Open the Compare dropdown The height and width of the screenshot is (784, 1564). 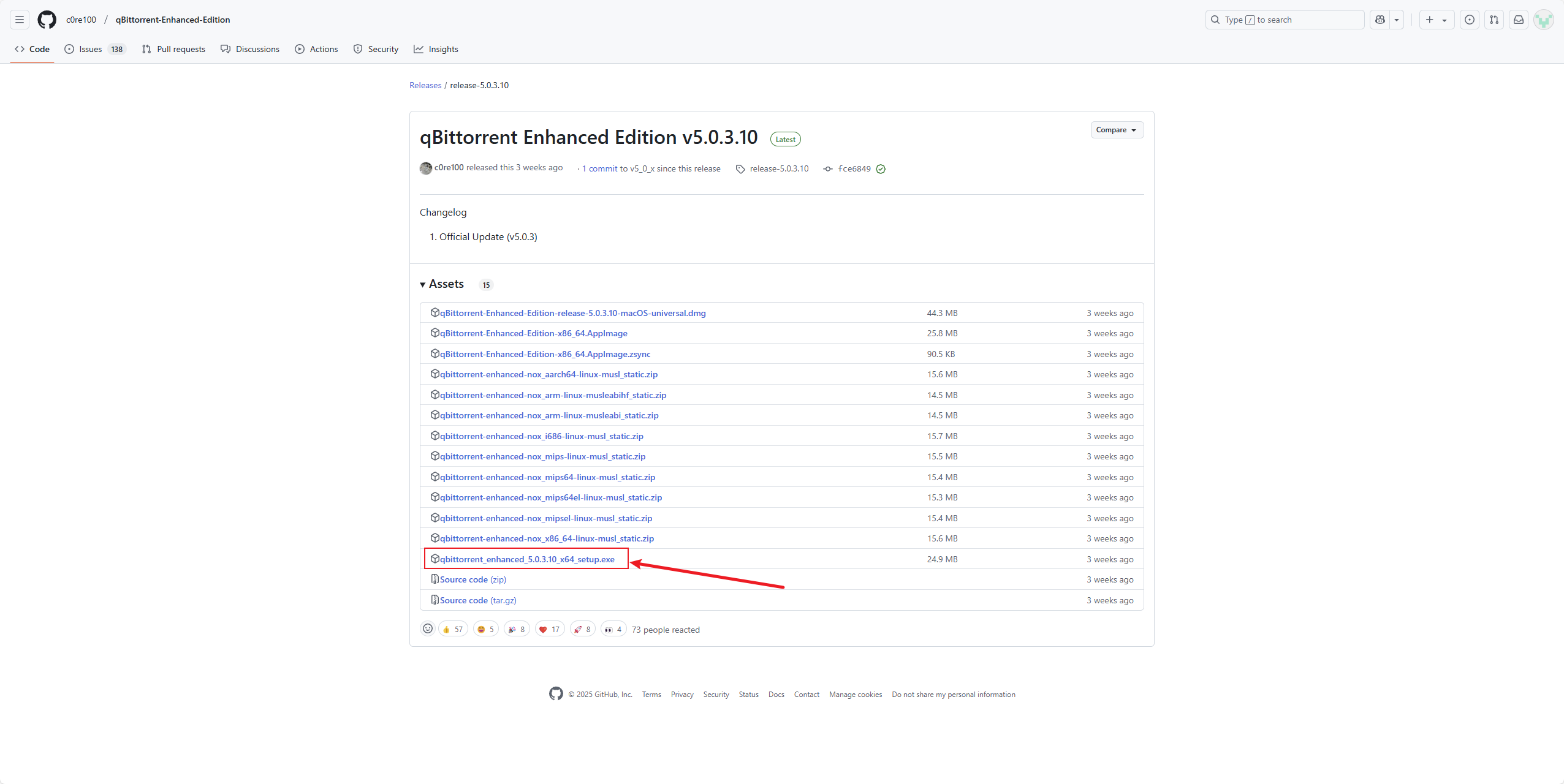(1116, 130)
